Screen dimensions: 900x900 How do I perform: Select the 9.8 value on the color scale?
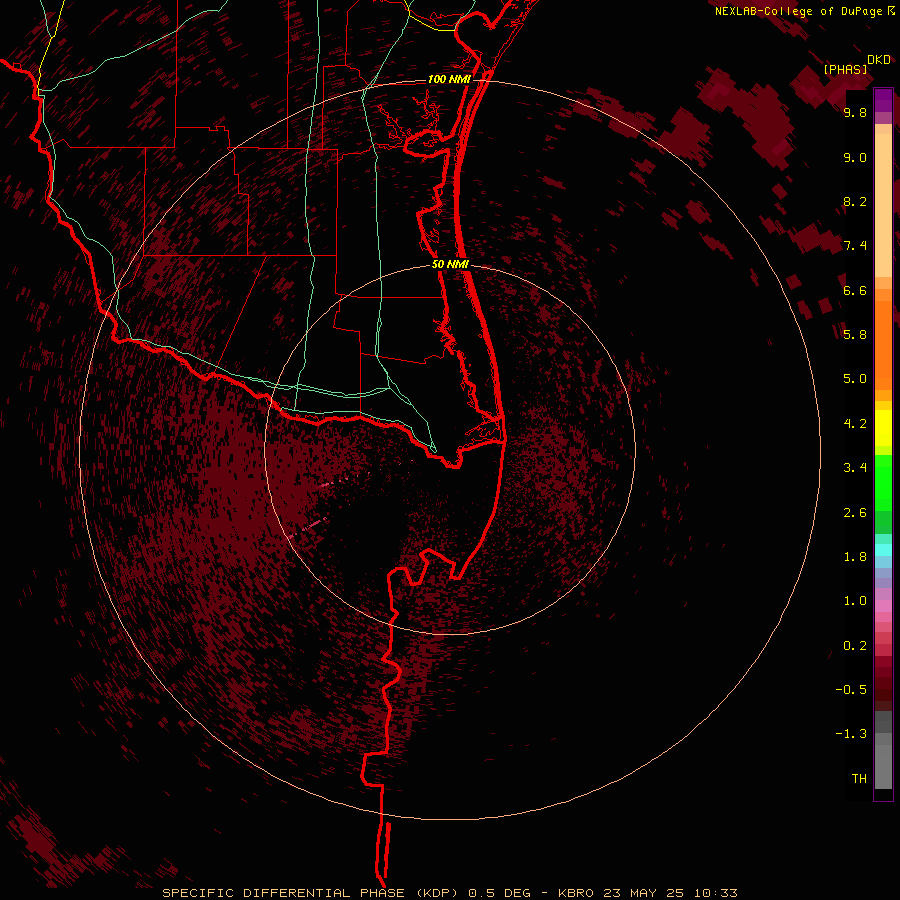pos(855,112)
